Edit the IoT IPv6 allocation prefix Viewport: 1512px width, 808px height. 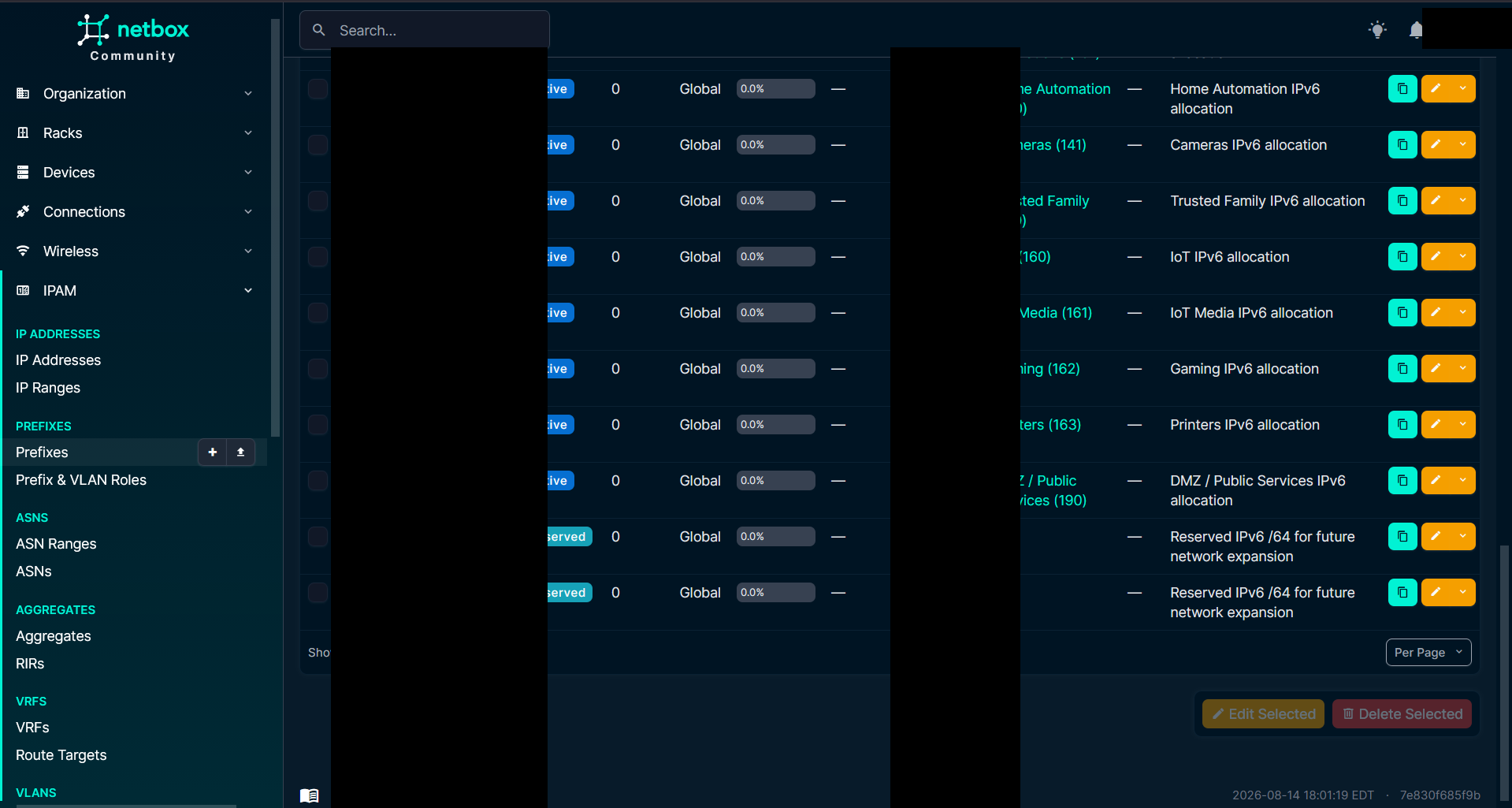(x=1436, y=257)
